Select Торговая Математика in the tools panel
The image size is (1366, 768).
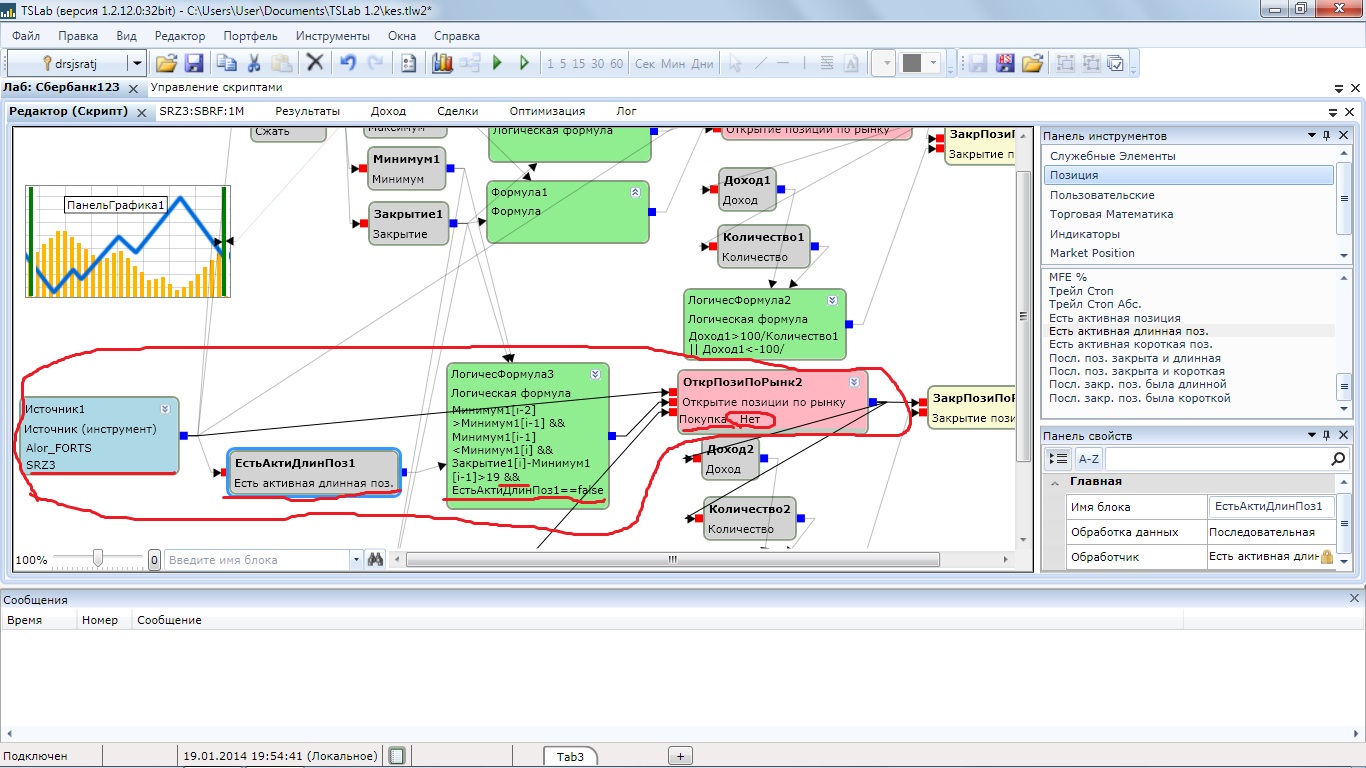pyautogui.click(x=1111, y=214)
